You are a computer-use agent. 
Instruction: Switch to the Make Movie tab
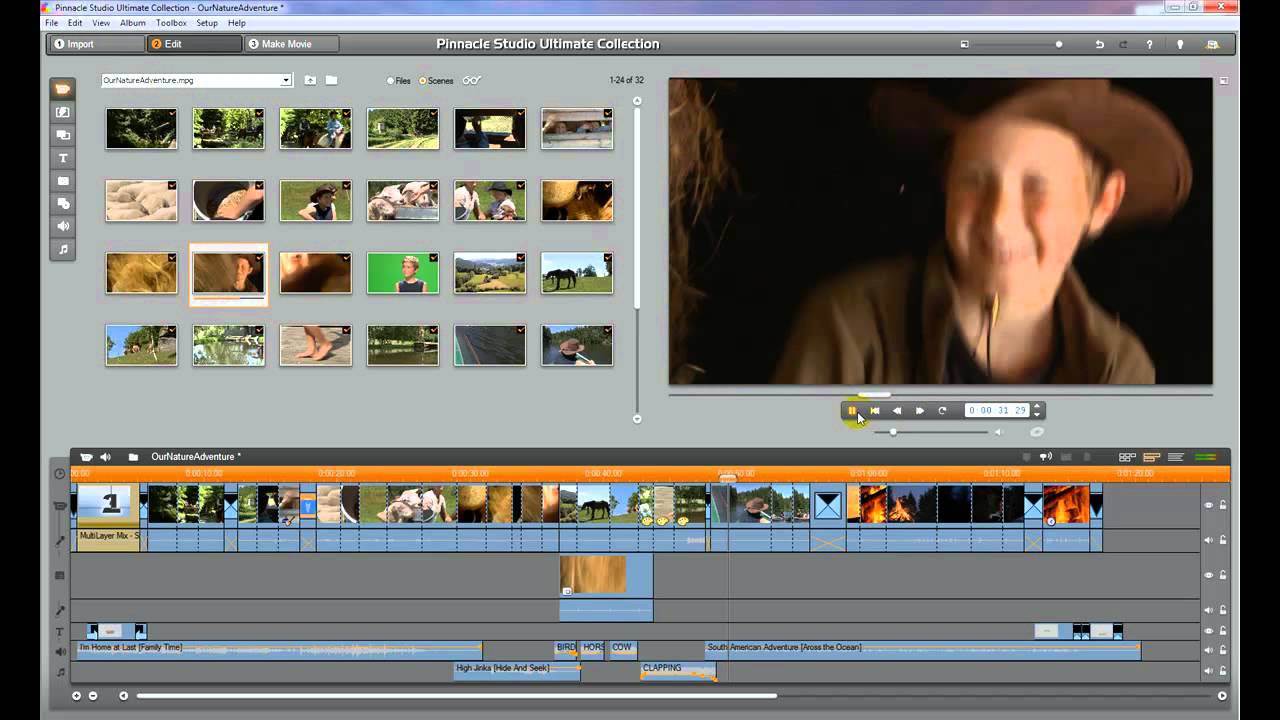pyautogui.click(x=291, y=44)
